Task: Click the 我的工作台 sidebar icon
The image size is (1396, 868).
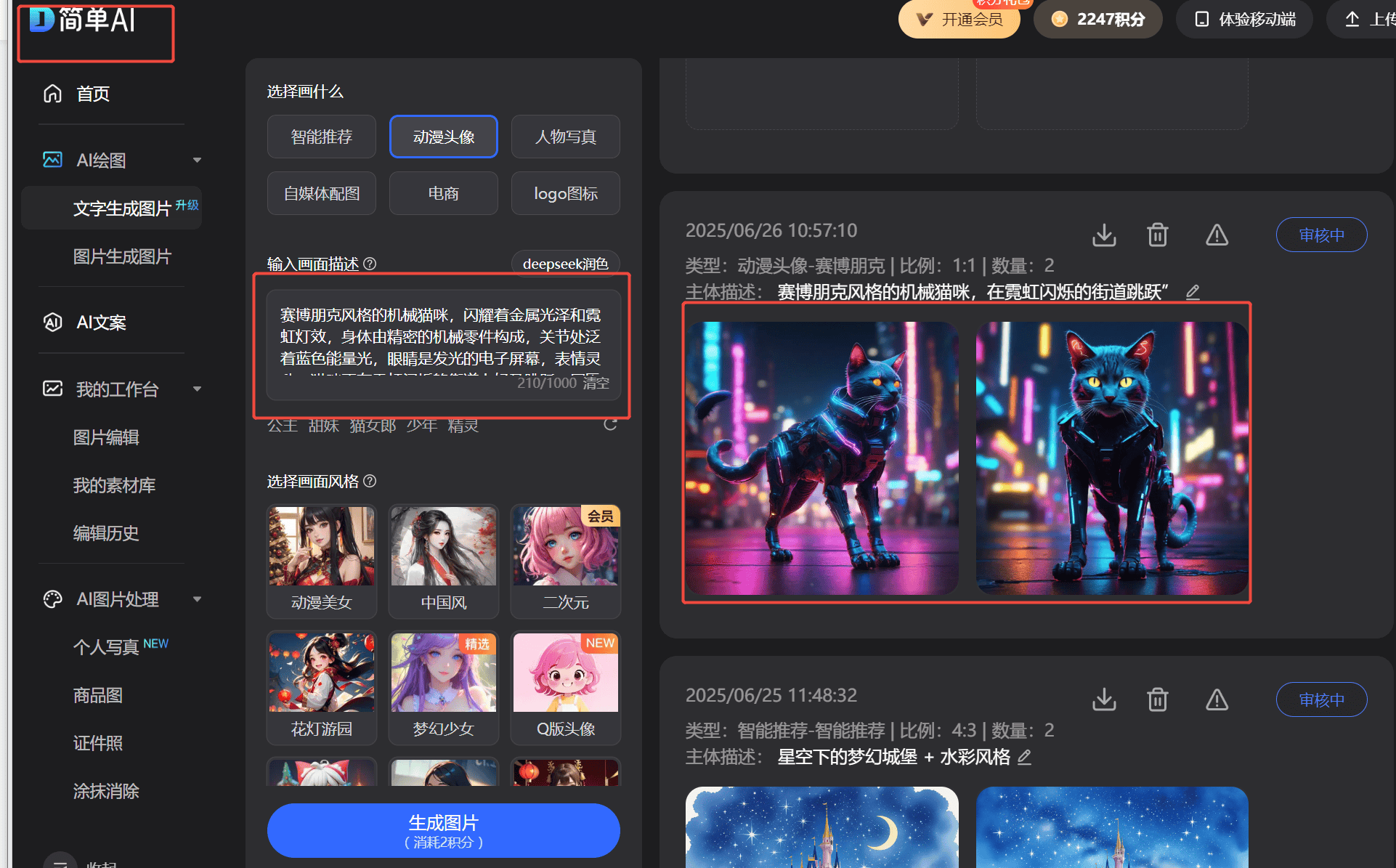Action: coord(52,389)
